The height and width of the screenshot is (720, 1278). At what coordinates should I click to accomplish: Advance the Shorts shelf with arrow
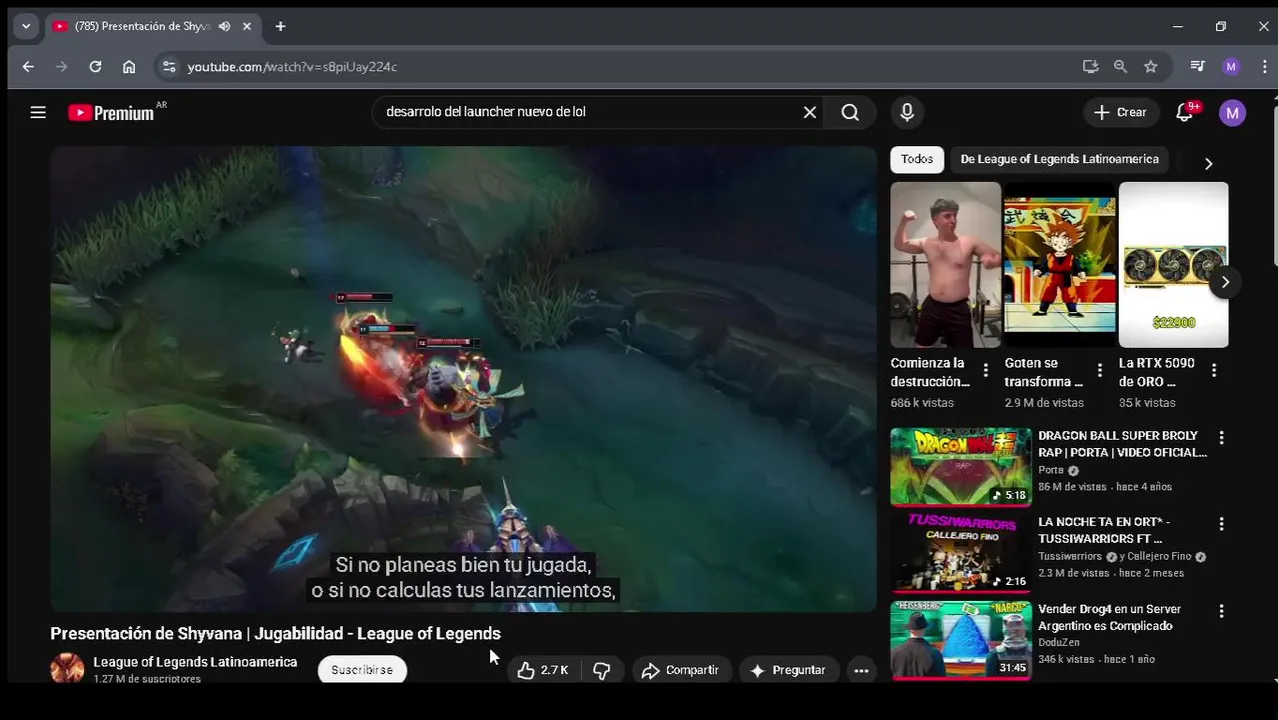pyautogui.click(x=1225, y=282)
